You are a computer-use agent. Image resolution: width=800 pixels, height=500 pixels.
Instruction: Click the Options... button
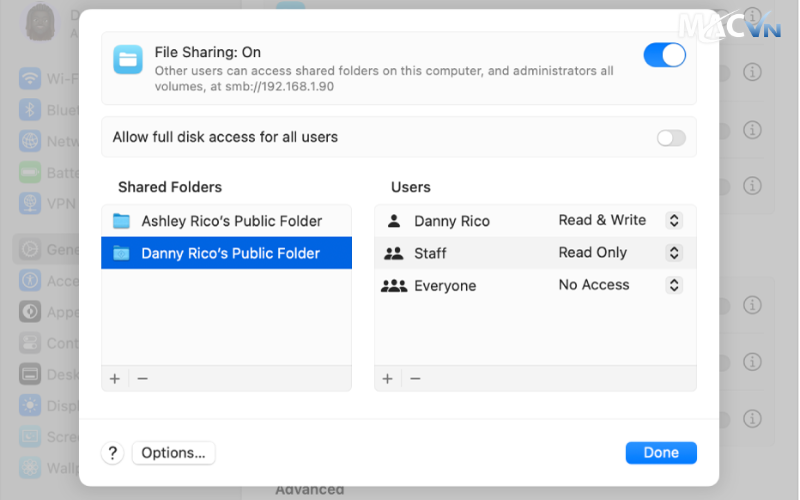[x=173, y=453]
